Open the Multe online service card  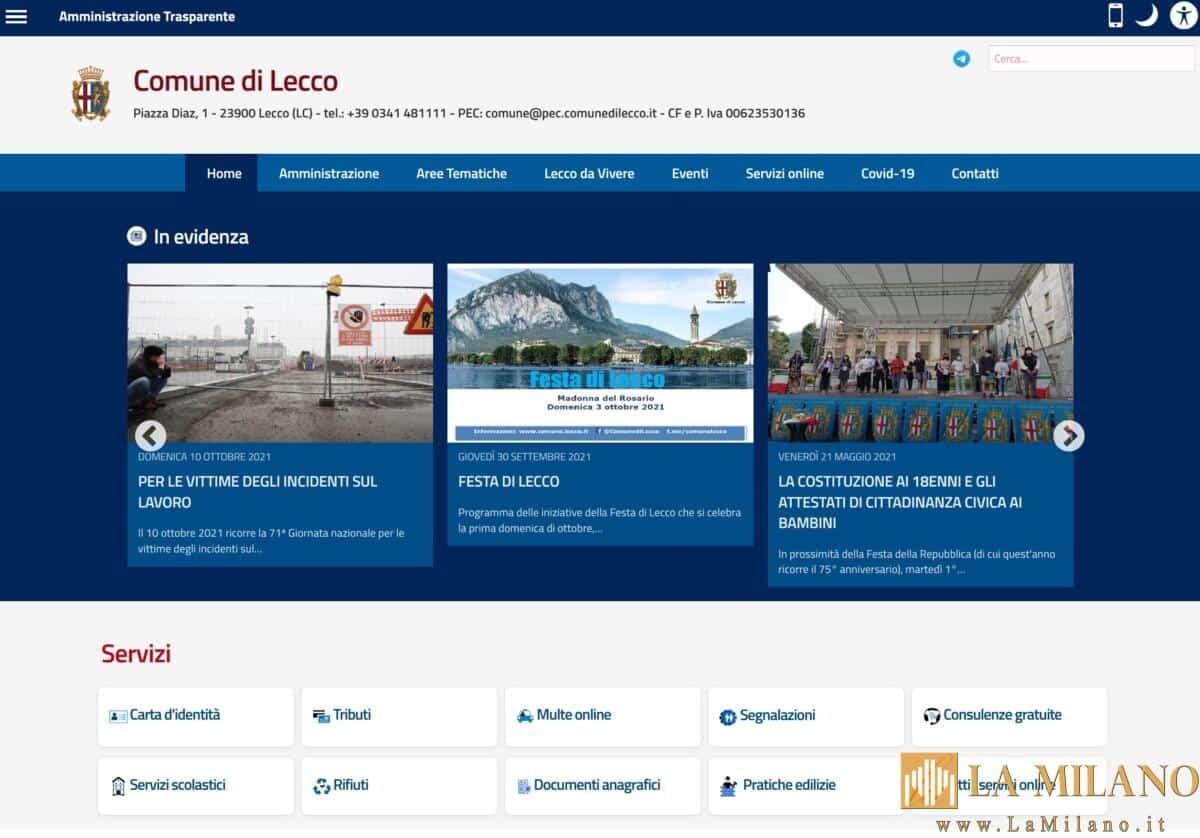[x=602, y=716]
